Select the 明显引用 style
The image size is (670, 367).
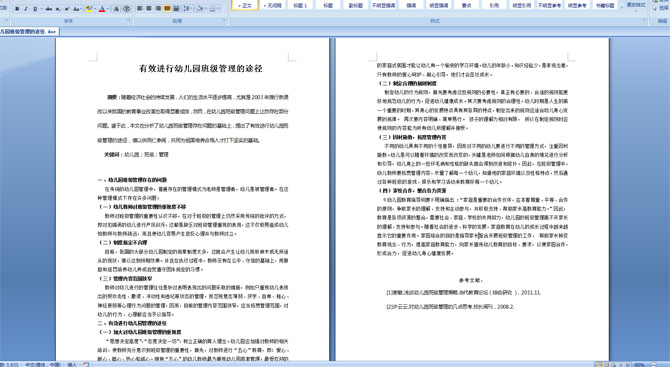click(522, 5)
